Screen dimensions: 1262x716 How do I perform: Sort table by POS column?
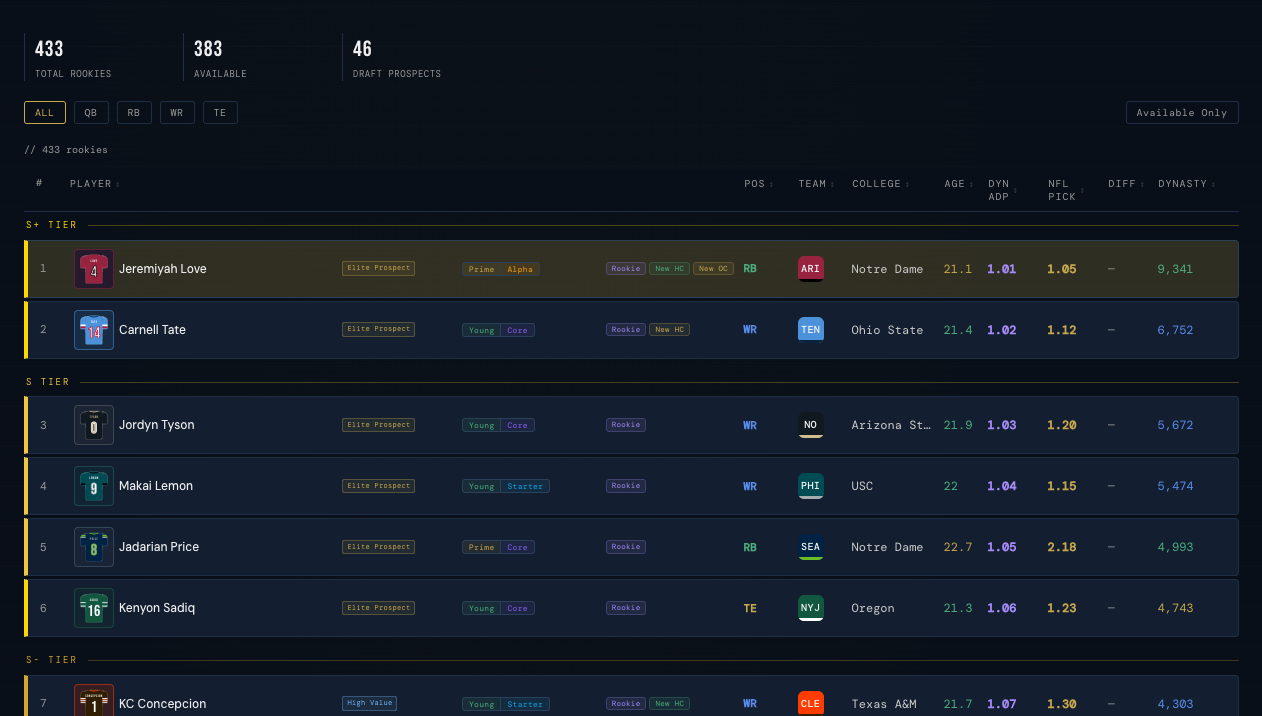point(758,184)
